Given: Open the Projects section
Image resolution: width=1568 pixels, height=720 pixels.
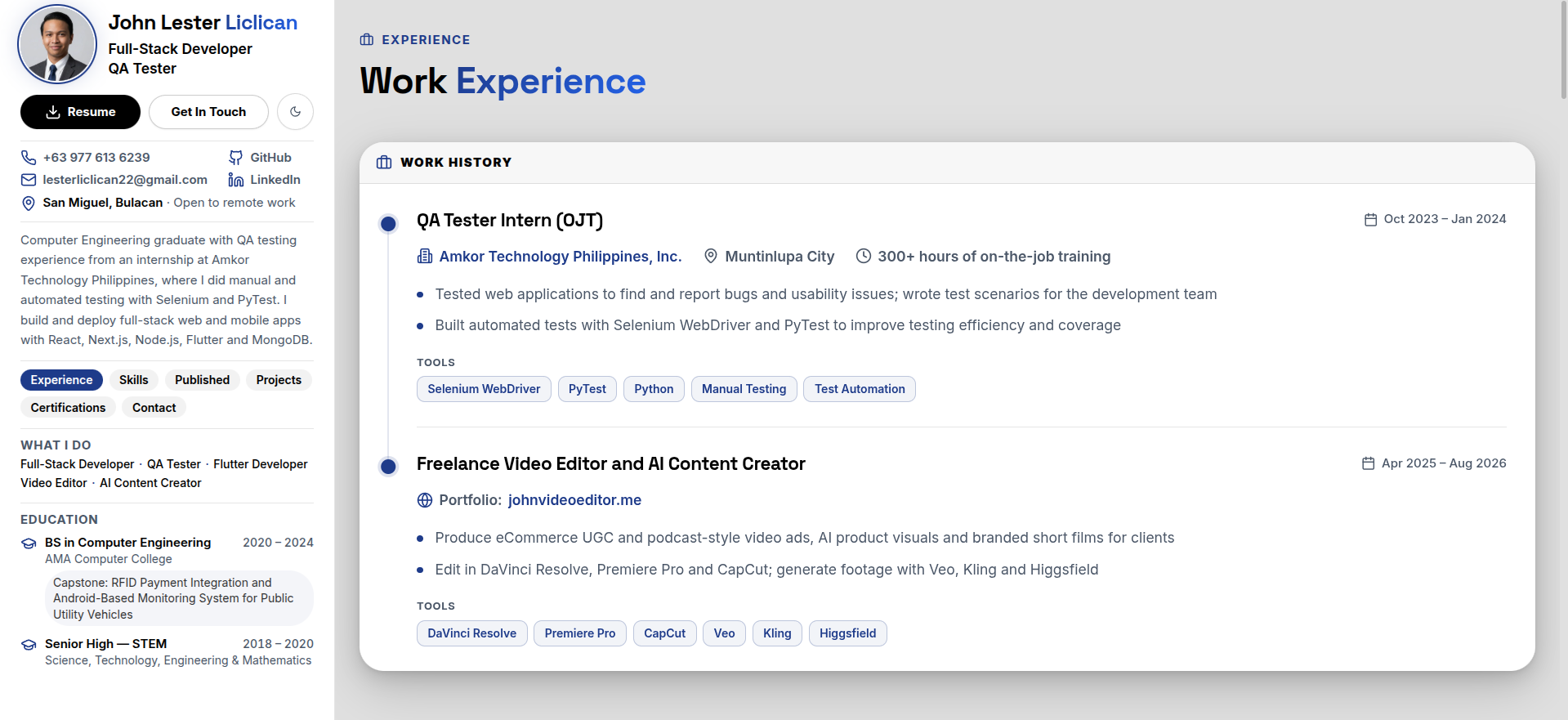Looking at the screenshot, I should coord(279,380).
